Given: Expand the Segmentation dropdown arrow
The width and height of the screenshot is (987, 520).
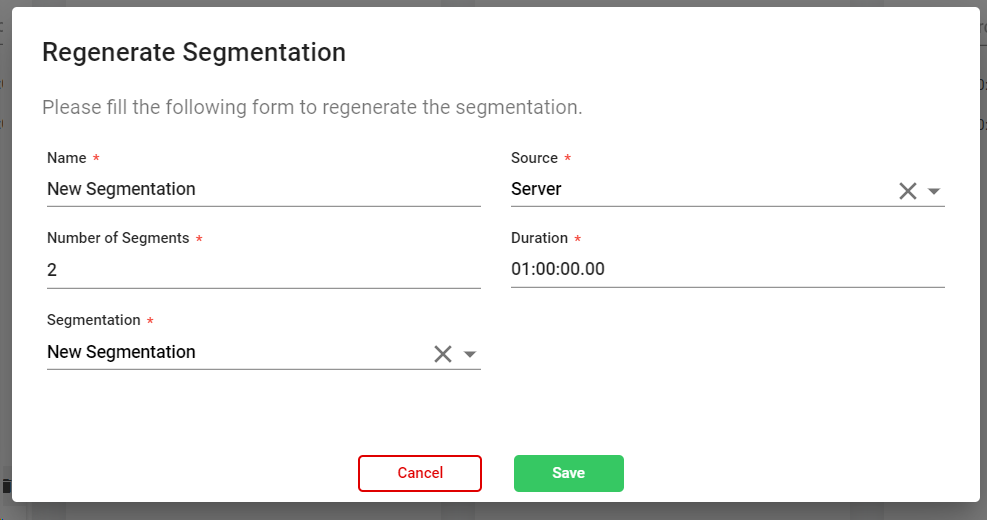Looking at the screenshot, I should click(x=470, y=353).
